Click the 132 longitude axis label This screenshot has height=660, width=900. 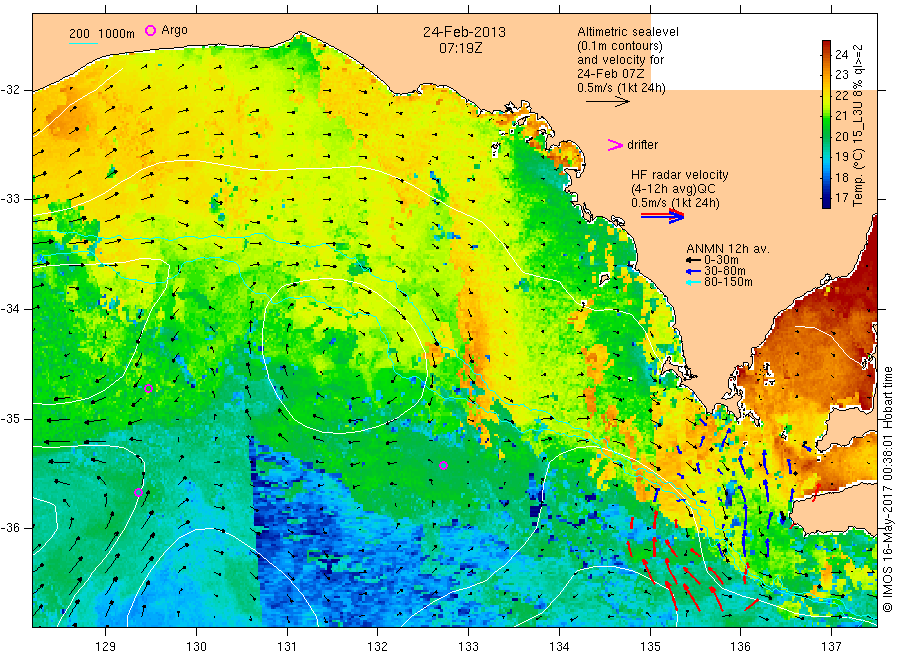coord(378,647)
